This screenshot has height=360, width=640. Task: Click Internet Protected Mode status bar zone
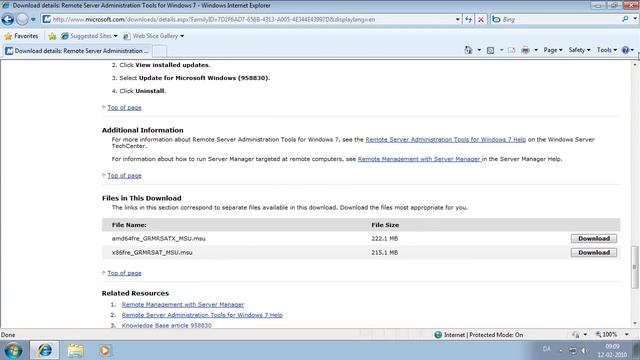click(478, 335)
